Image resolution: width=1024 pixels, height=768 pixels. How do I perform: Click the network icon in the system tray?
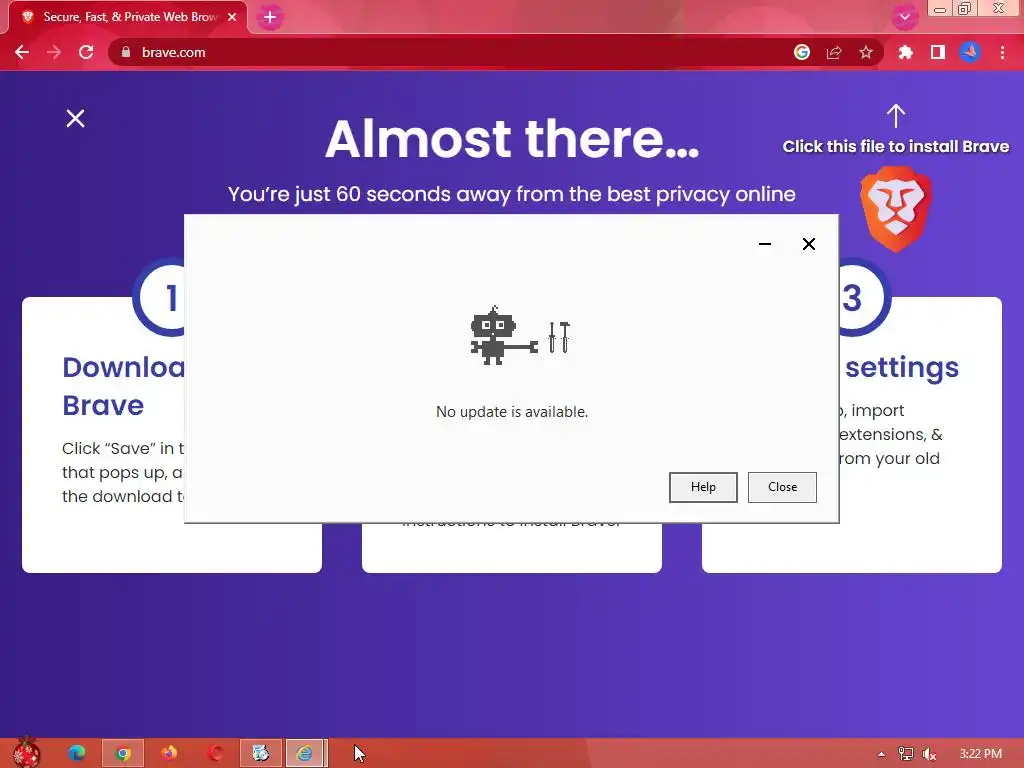(x=906, y=754)
